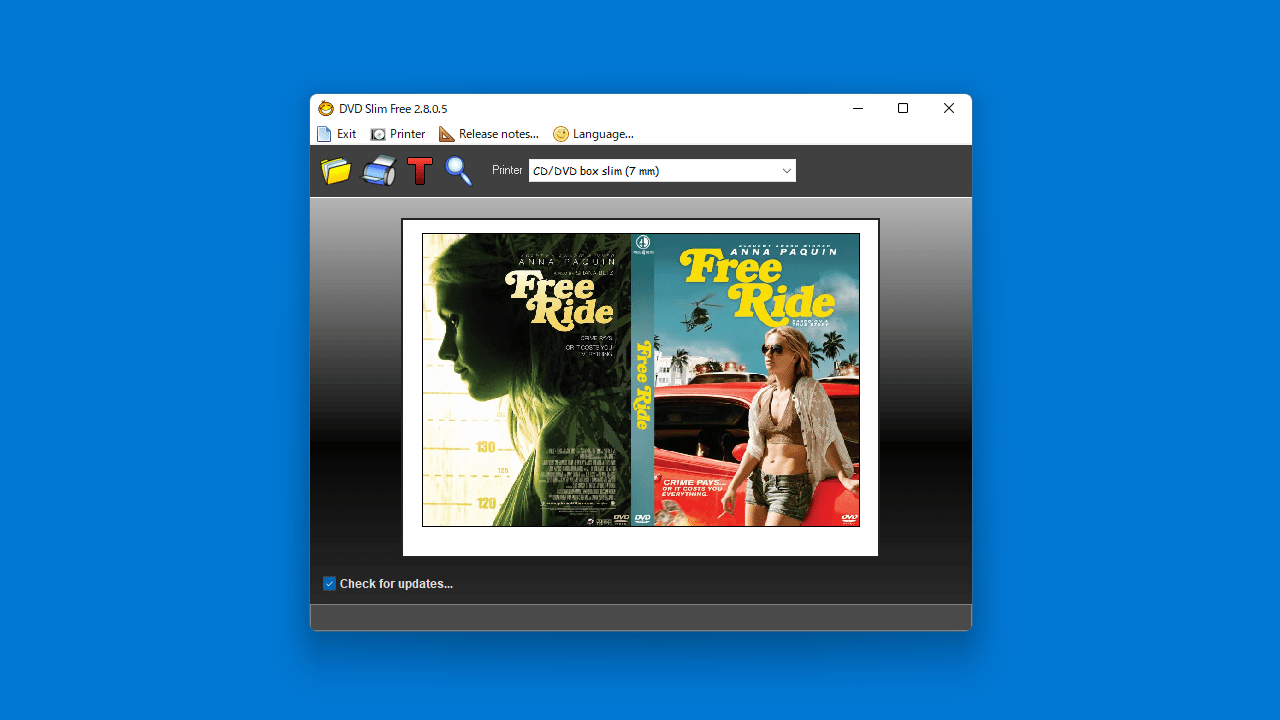Click the magnifying glass zoom icon
The image size is (1280, 720).
point(458,171)
